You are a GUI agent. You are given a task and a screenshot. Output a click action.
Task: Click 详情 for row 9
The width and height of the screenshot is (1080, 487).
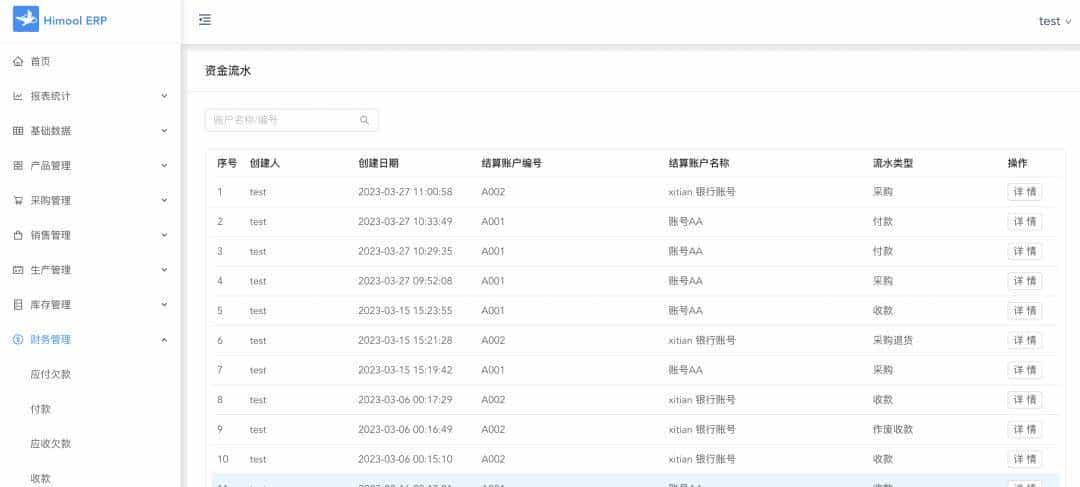click(x=1024, y=429)
